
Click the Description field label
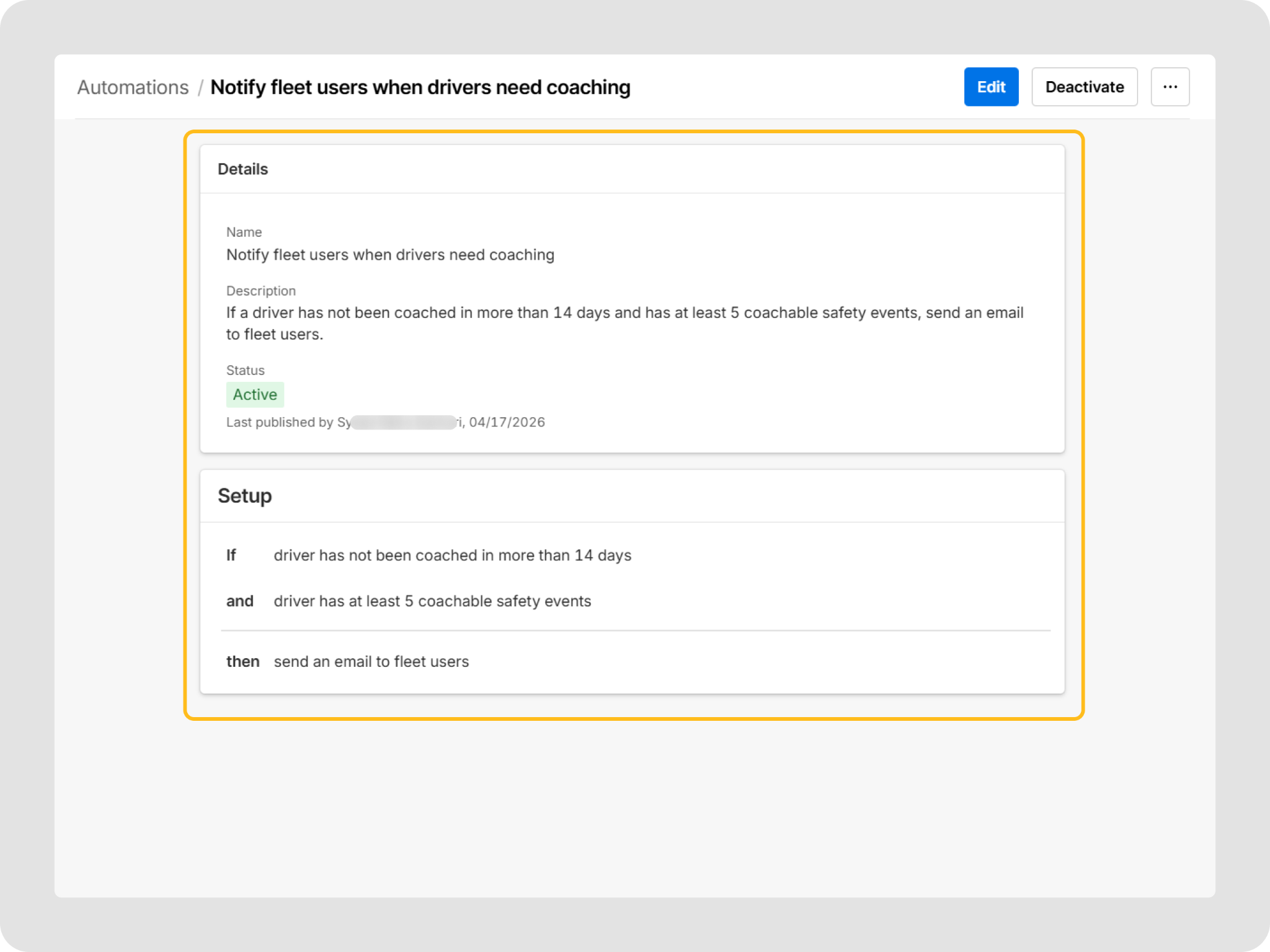(x=260, y=291)
